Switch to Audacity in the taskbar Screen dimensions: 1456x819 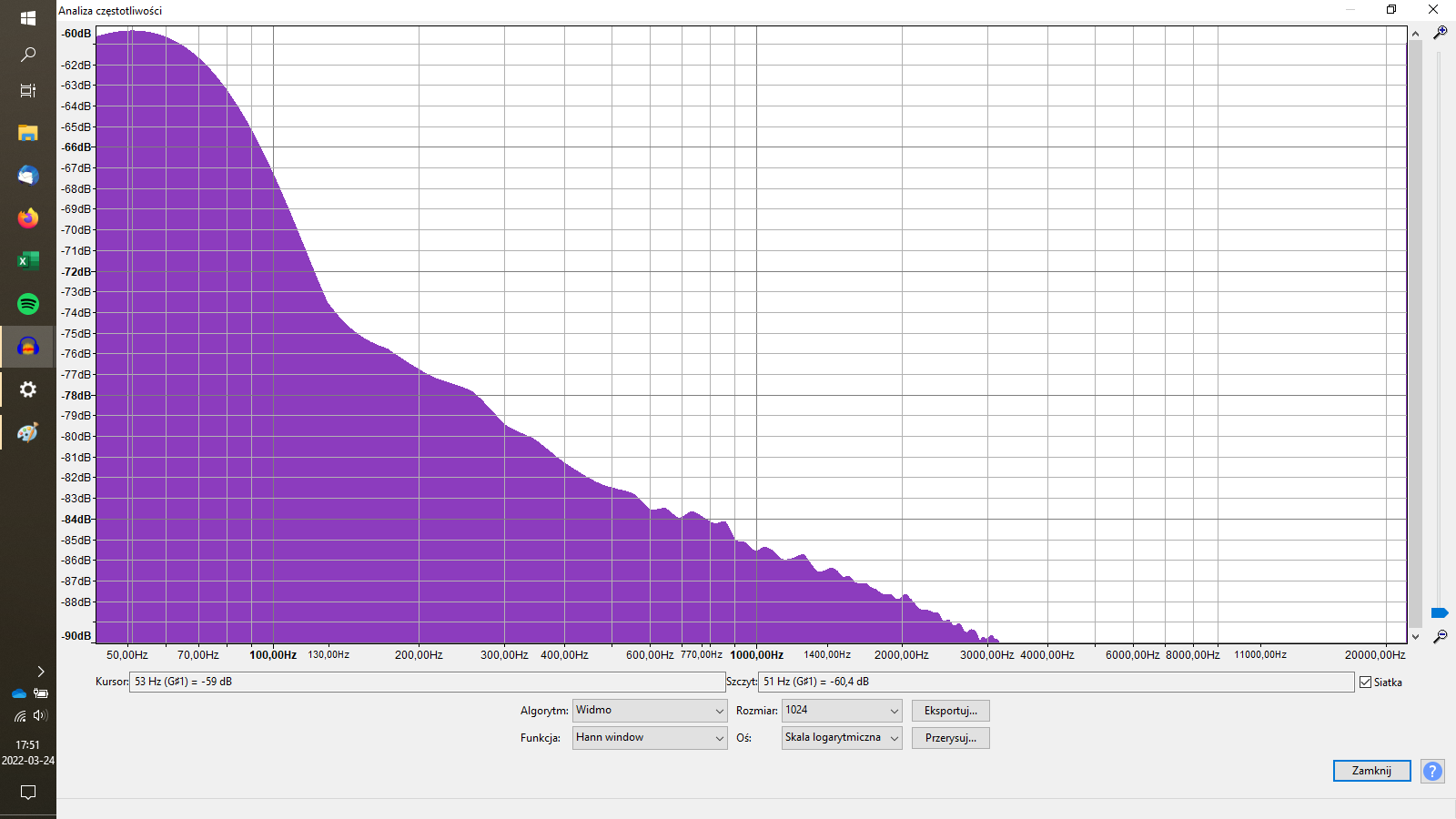coord(28,347)
